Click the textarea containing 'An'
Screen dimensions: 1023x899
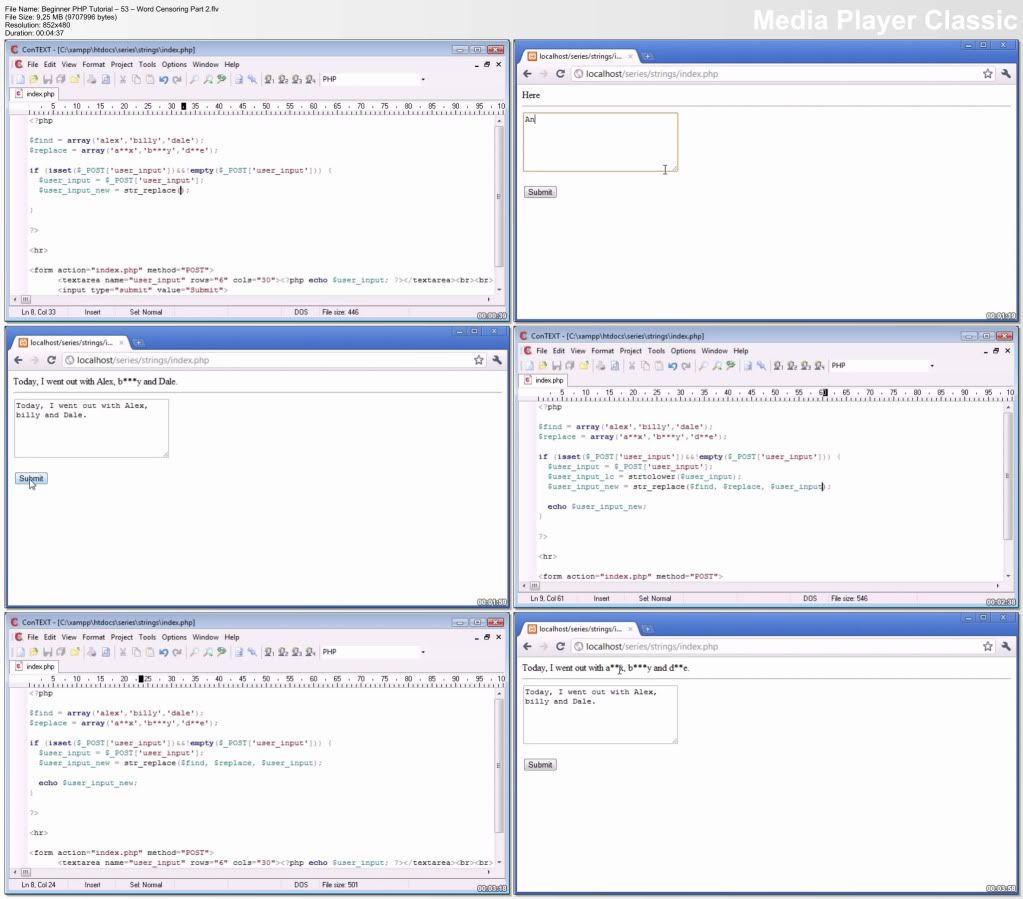point(600,142)
